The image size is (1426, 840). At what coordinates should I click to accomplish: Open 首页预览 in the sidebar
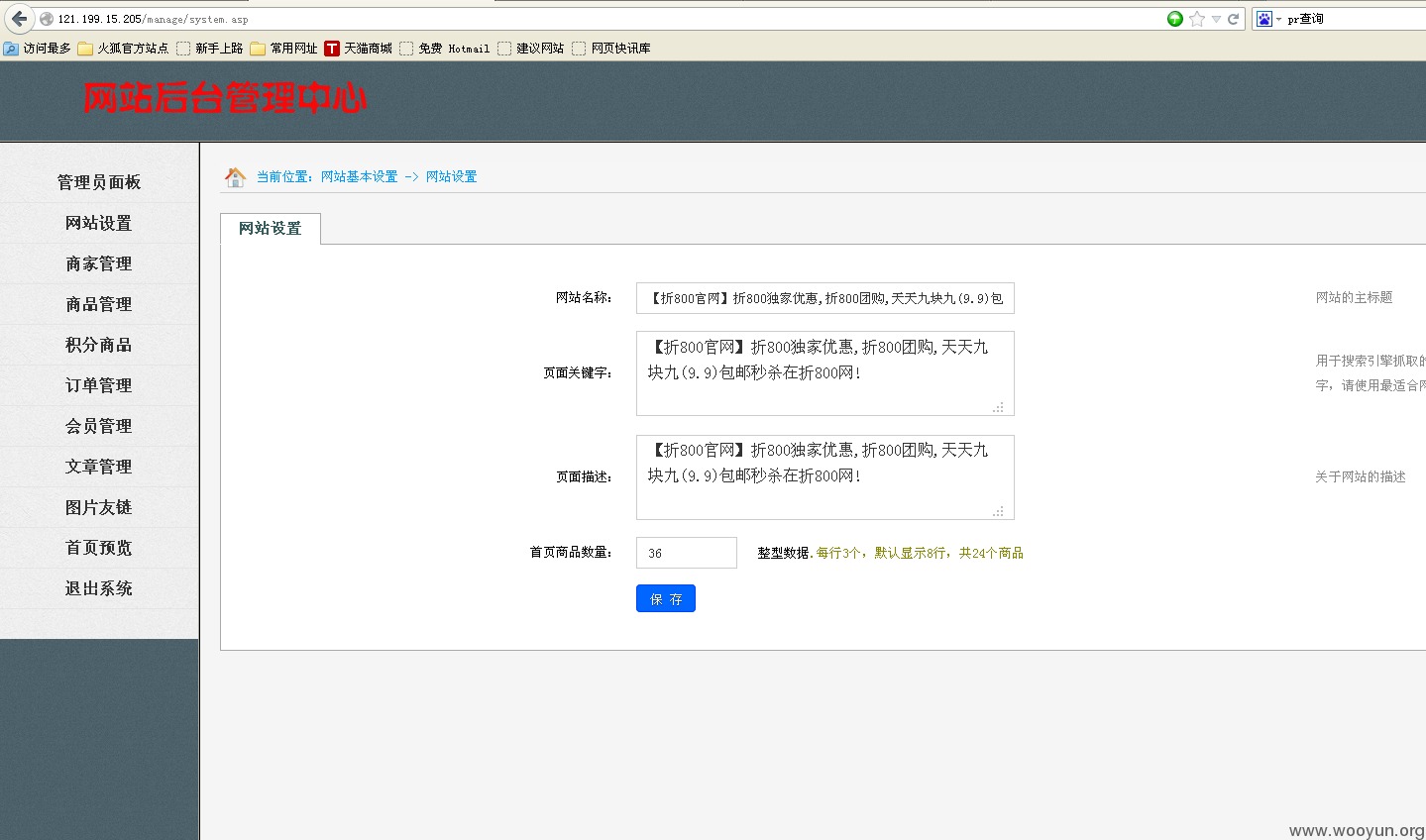[99, 548]
